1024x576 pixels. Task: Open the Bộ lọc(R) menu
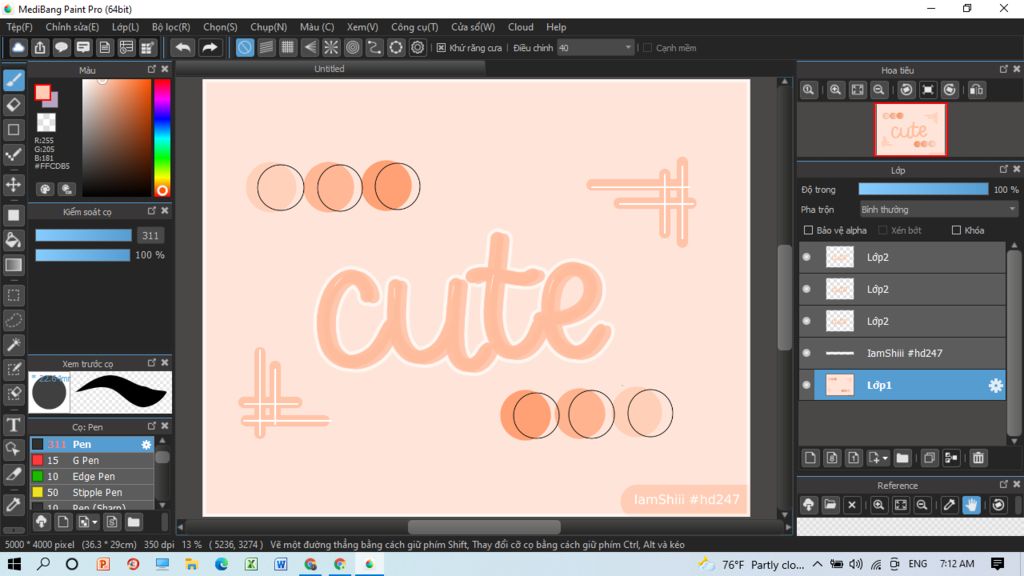click(171, 27)
